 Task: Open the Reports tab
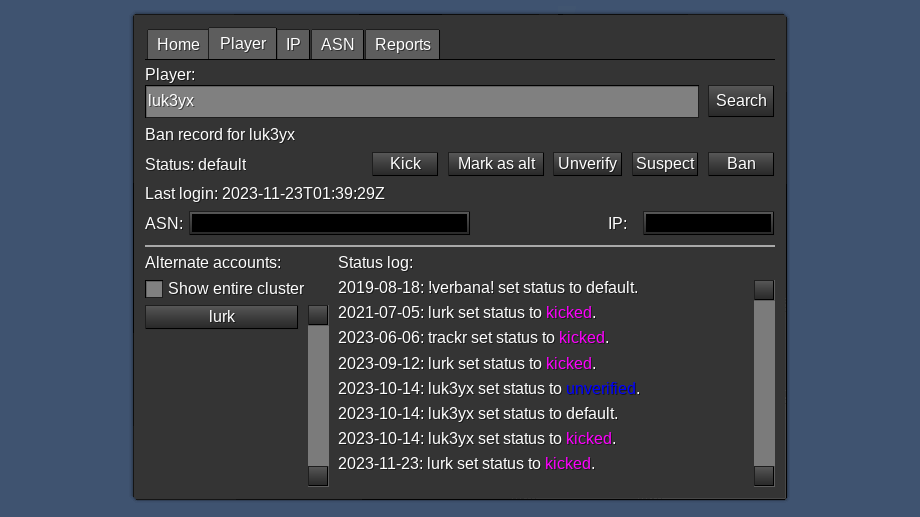click(x=402, y=44)
